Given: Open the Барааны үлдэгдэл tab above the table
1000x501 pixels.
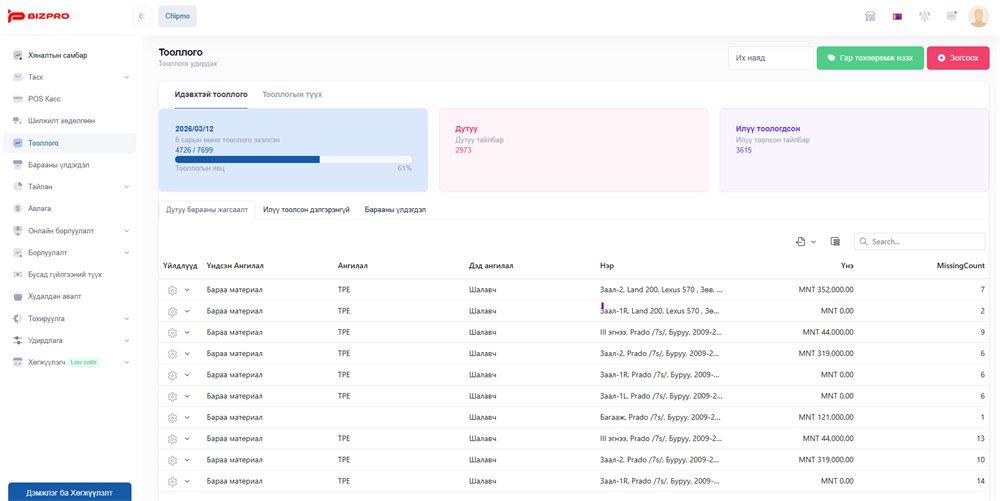Looking at the screenshot, I should (395, 210).
